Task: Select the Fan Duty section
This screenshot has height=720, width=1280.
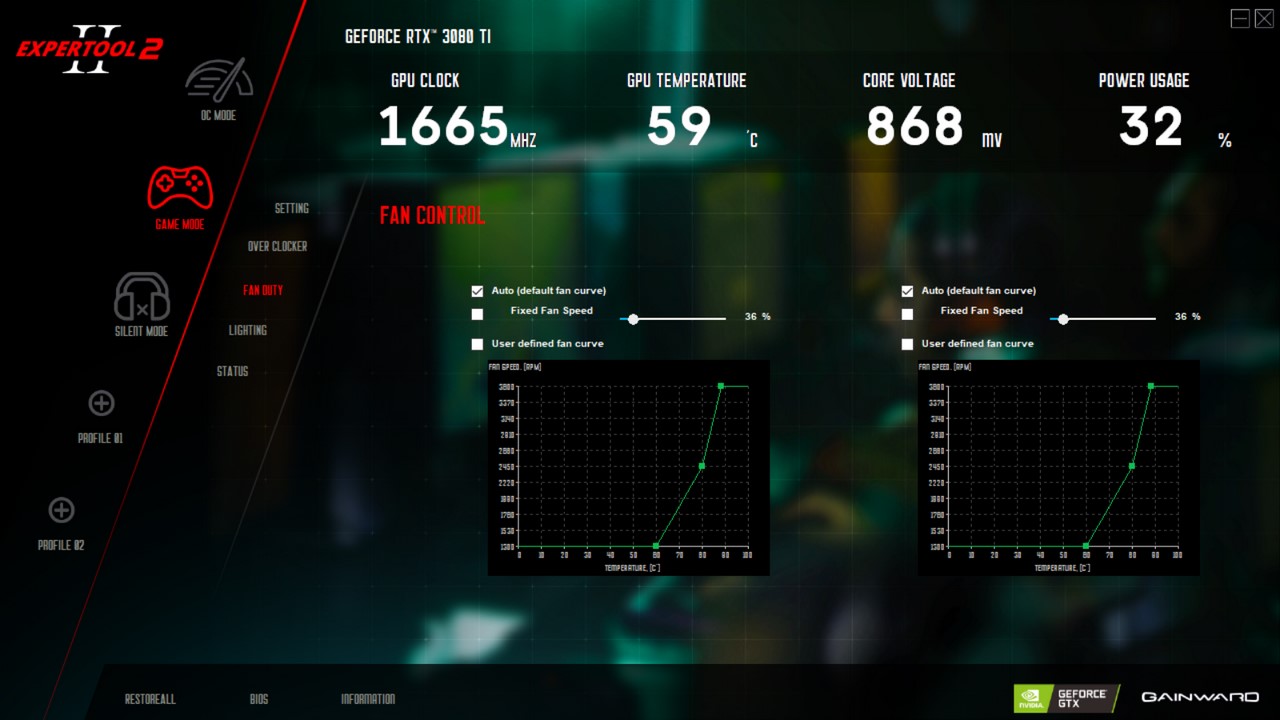Action: tap(263, 290)
